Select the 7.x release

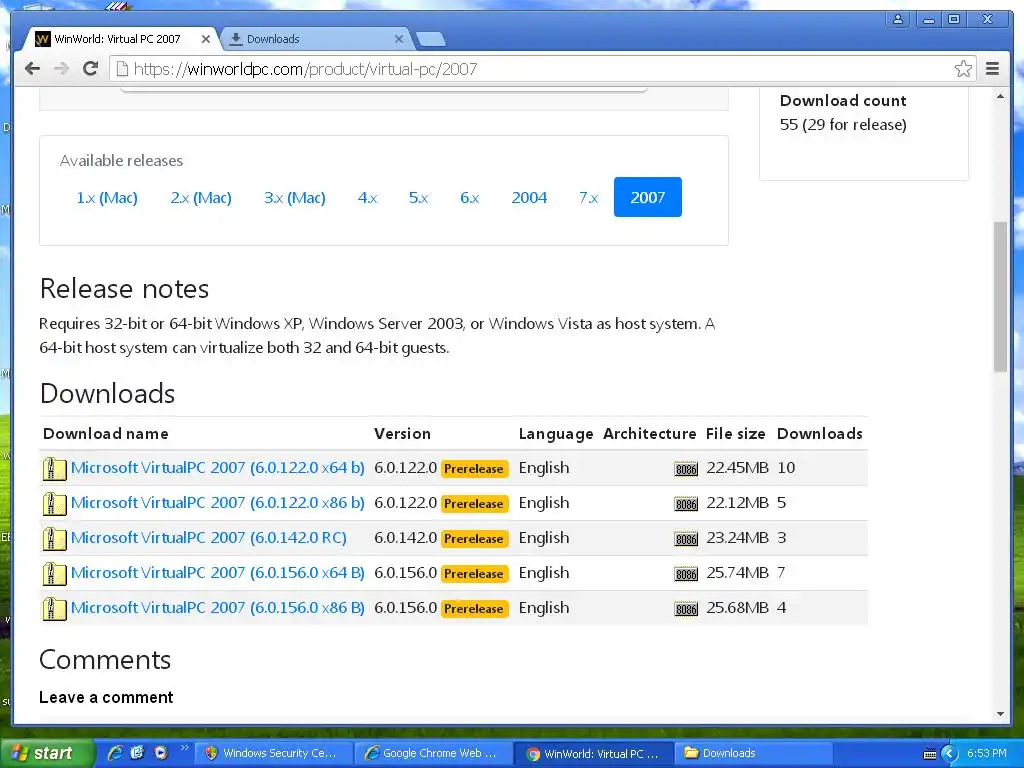(588, 197)
